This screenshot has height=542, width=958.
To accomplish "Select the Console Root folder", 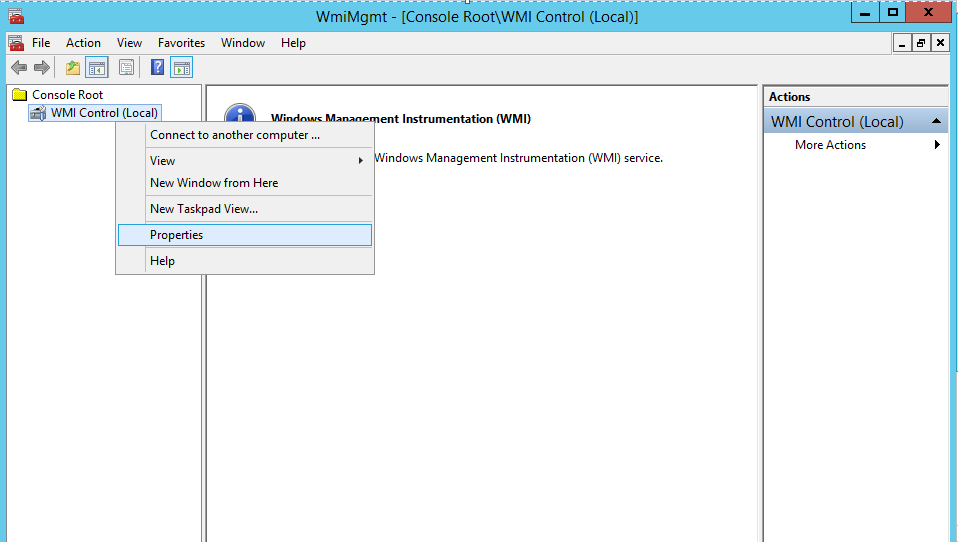I will tap(67, 95).
